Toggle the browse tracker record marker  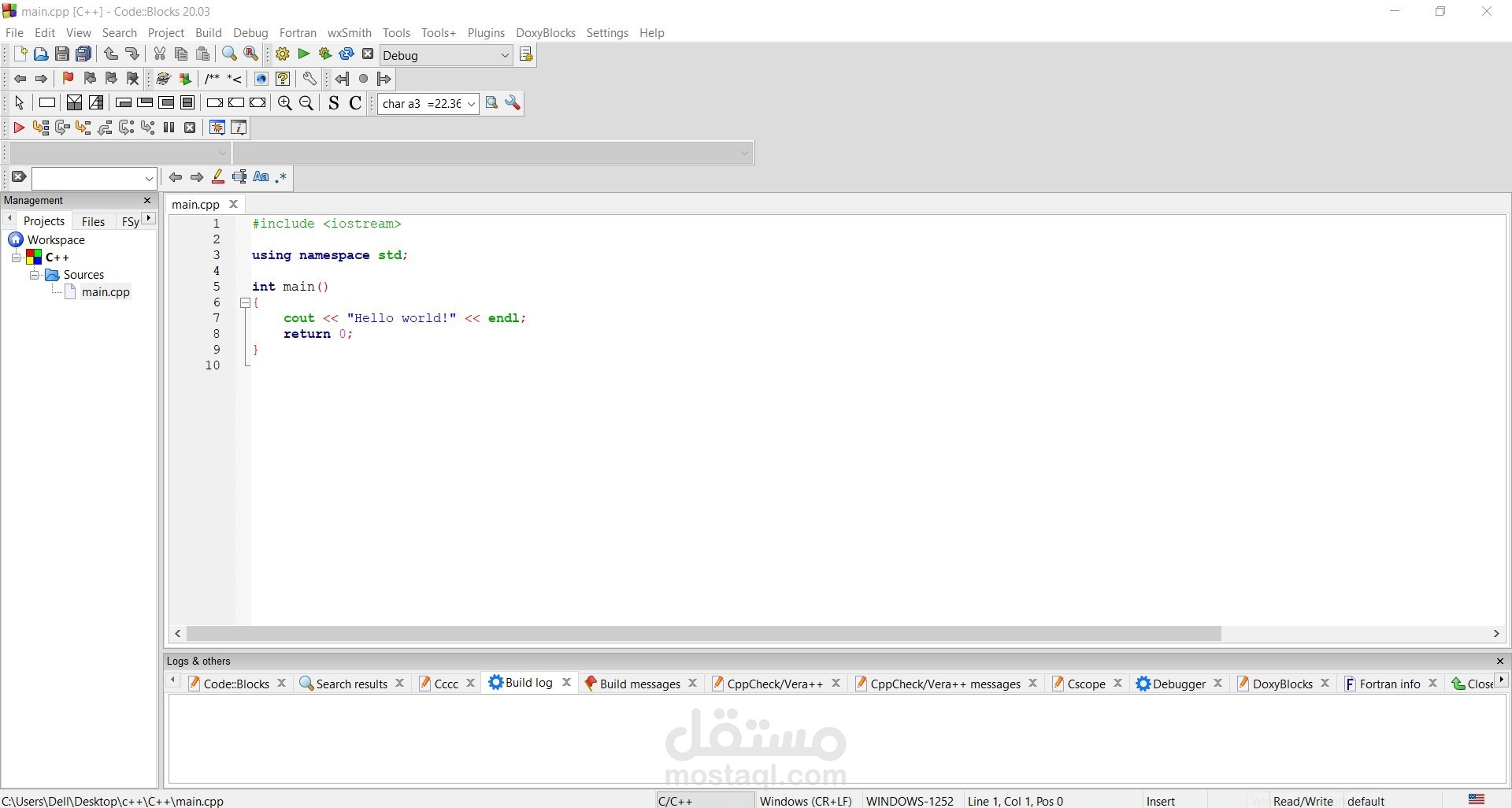coord(364,79)
